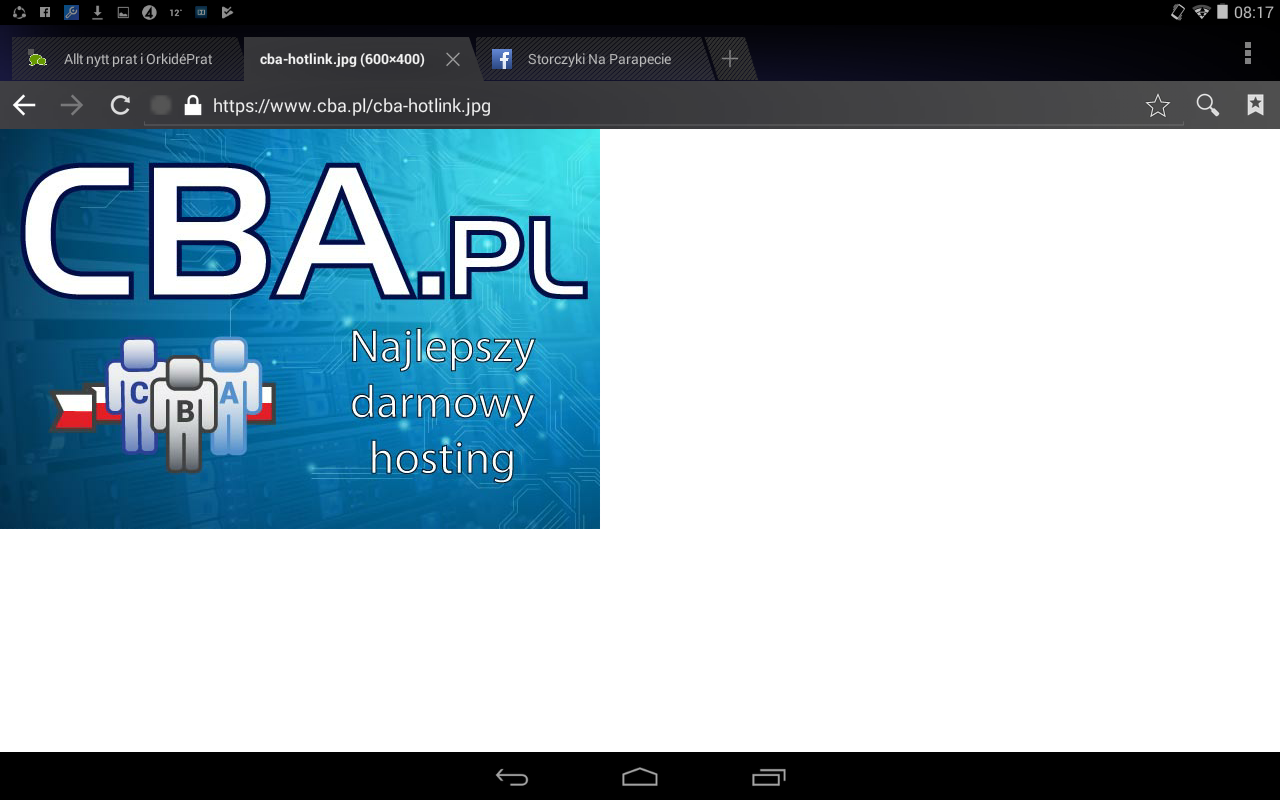This screenshot has height=800, width=1280.
Task: Close the cba-hotlink.jpg tab
Action: point(453,59)
